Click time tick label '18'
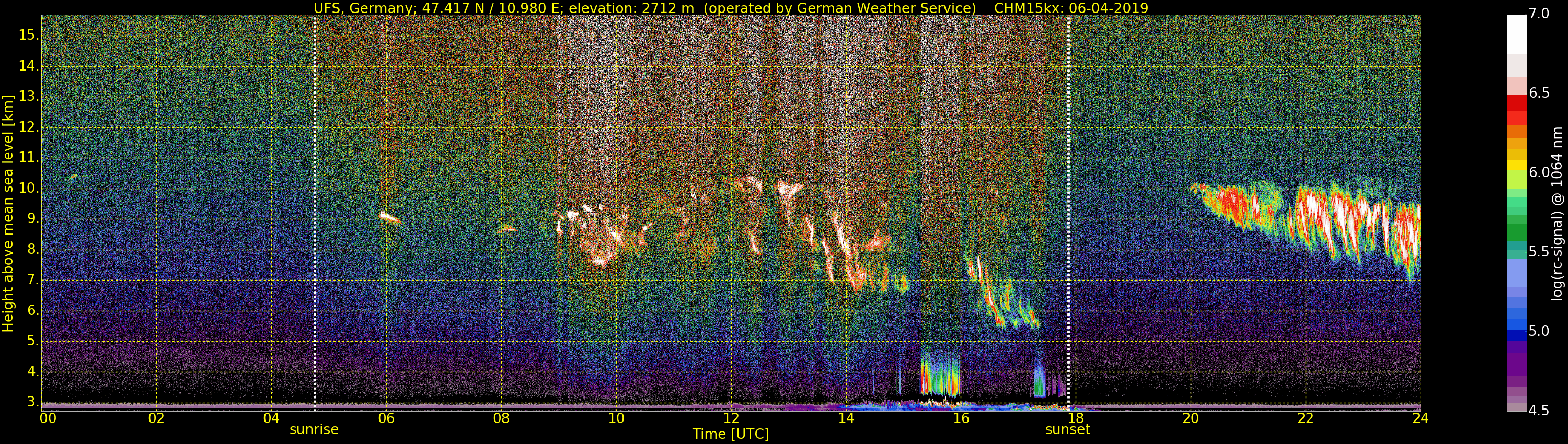This screenshot has height=444, width=1568. (x=1076, y=418)
